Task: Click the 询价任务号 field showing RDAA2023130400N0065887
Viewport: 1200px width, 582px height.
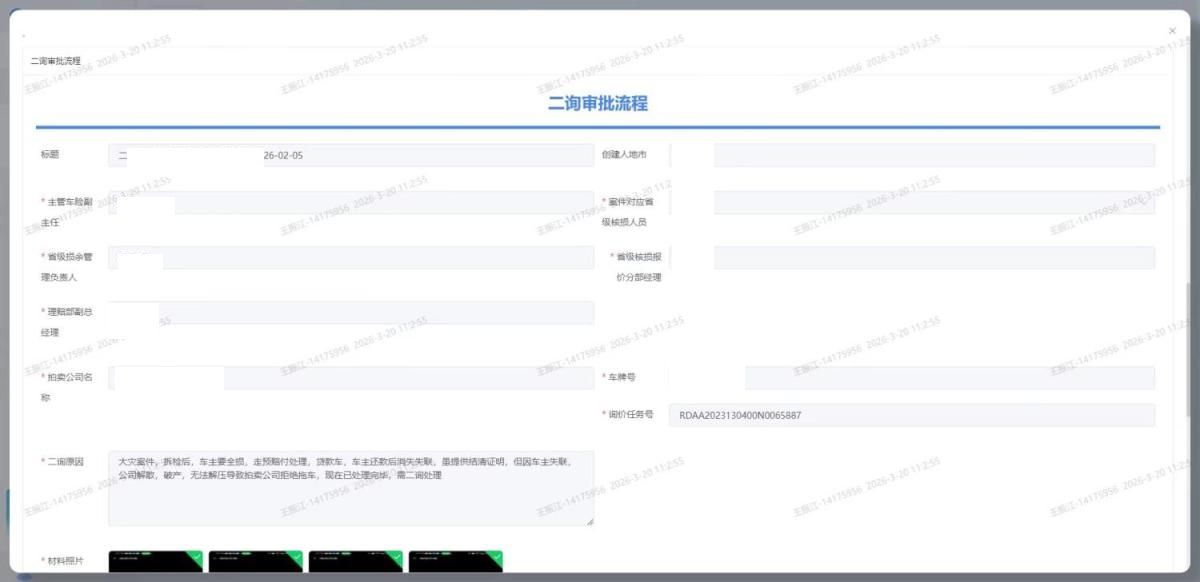Action: pos(912,415)
